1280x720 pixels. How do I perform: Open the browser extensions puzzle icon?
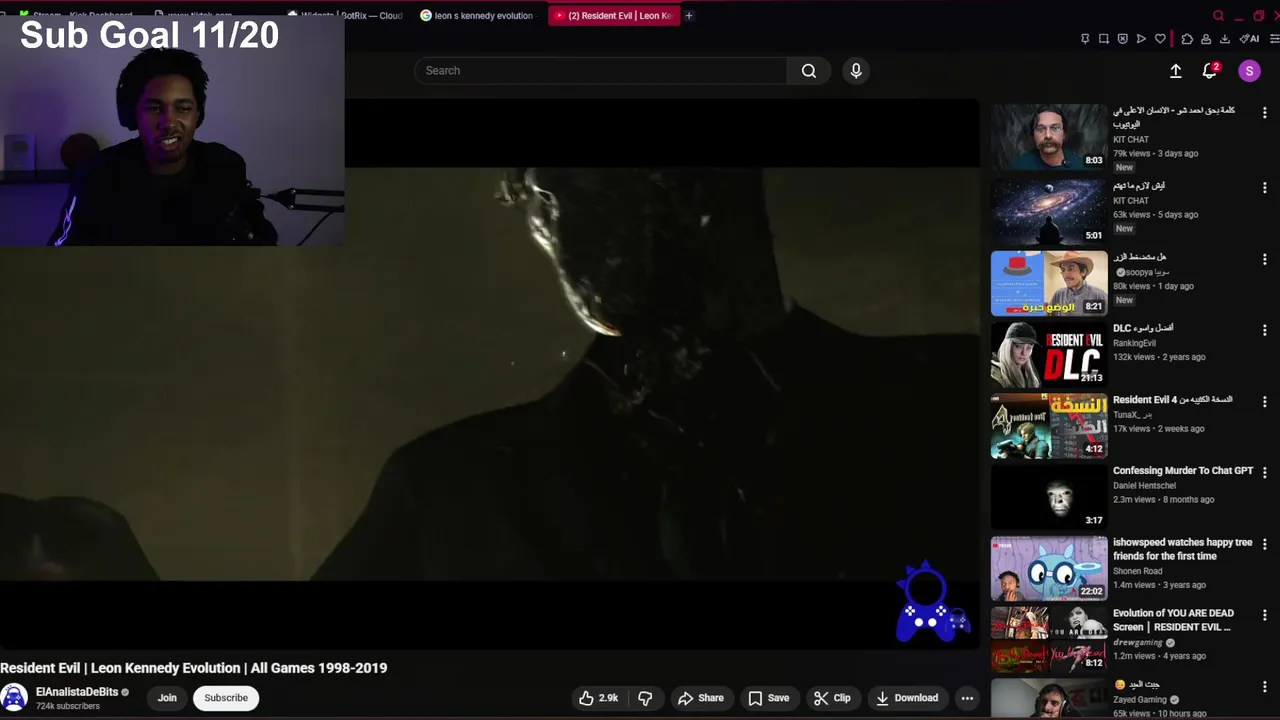[1187, 39]
